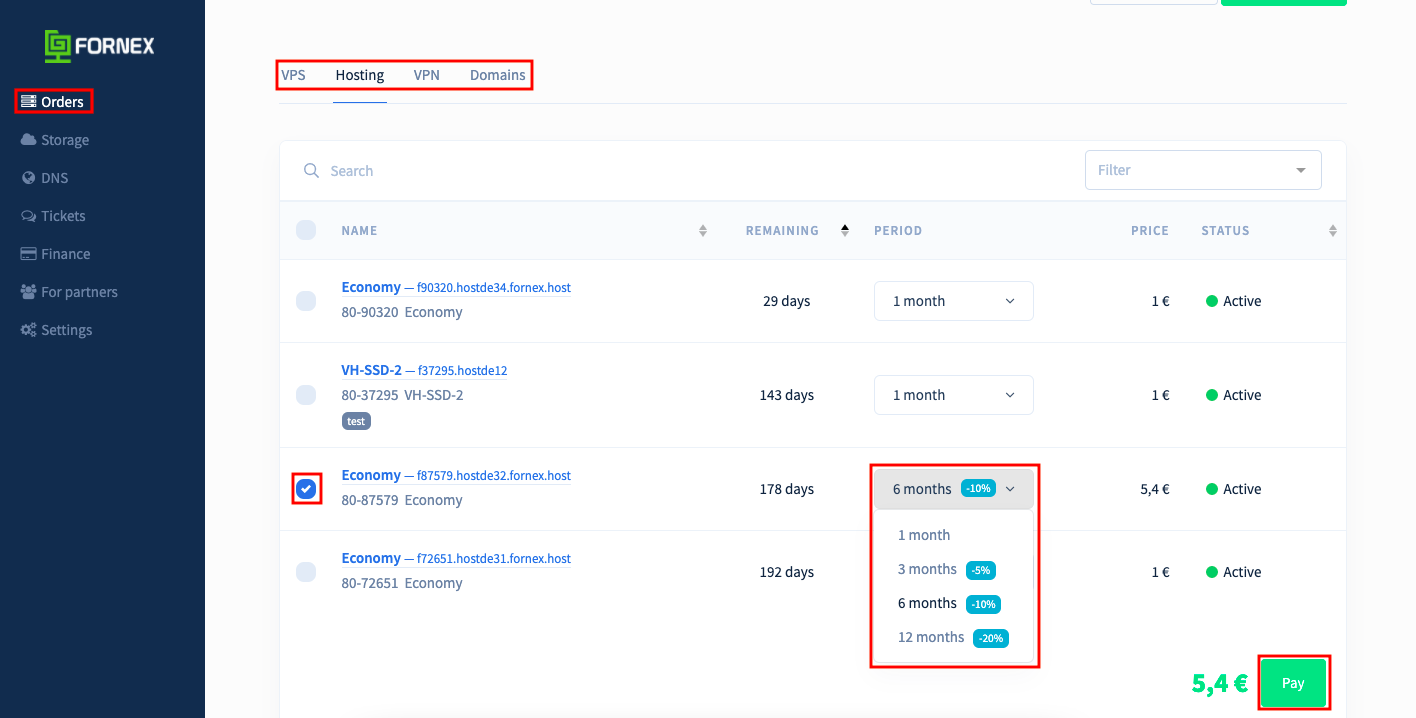This screenshot has height=718, width=1416.
Task: Switch to the Hosting tab
Action: 360,75
